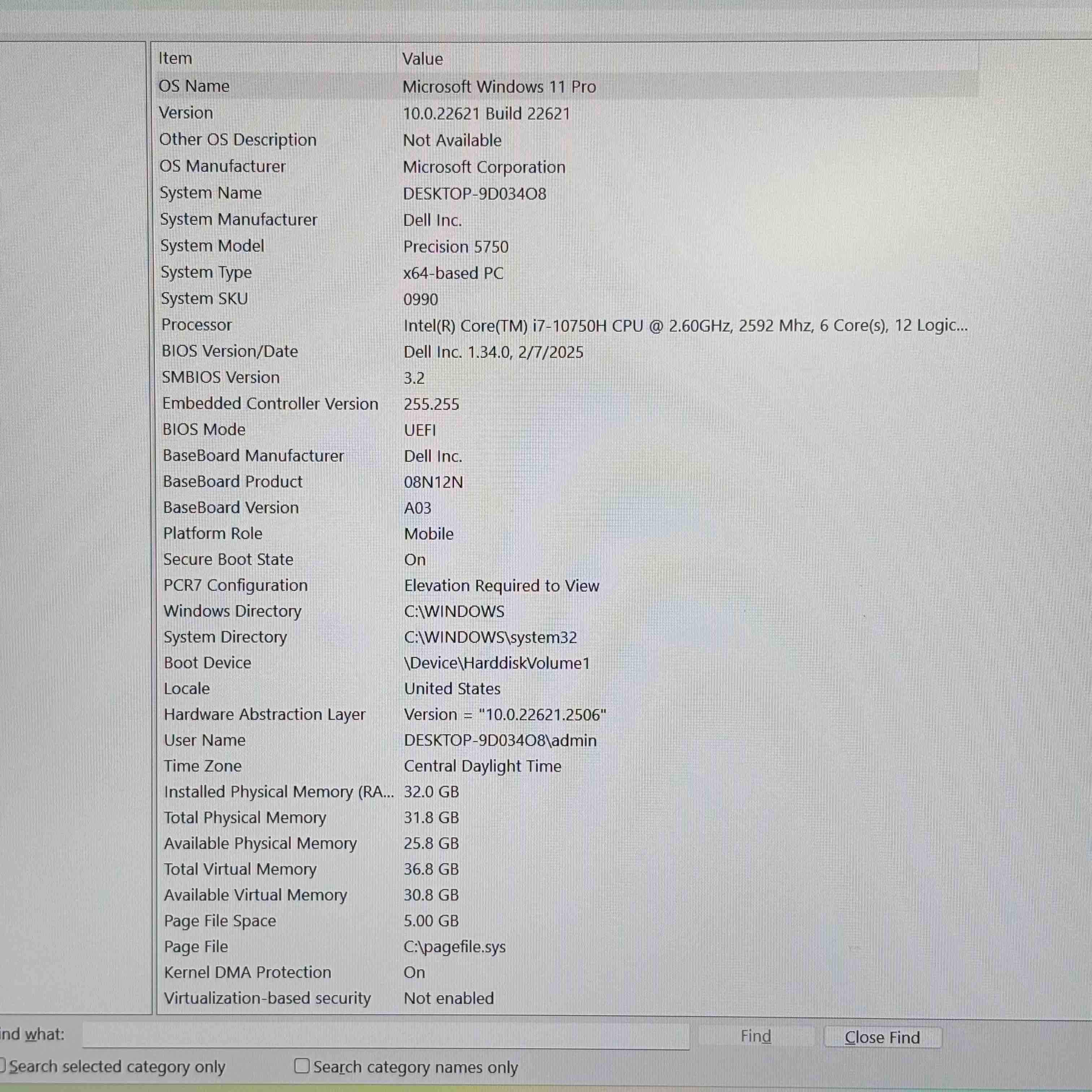Select the BIOS Version/Date row
1092x1092 pixels.
(x=229, y=351)
